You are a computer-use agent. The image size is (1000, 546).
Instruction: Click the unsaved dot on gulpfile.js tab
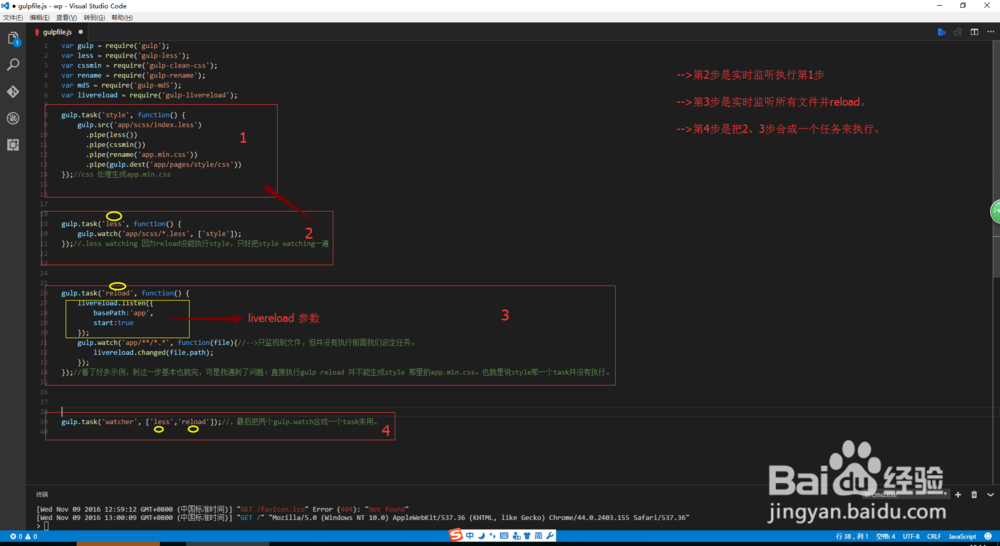coord(80,32)
